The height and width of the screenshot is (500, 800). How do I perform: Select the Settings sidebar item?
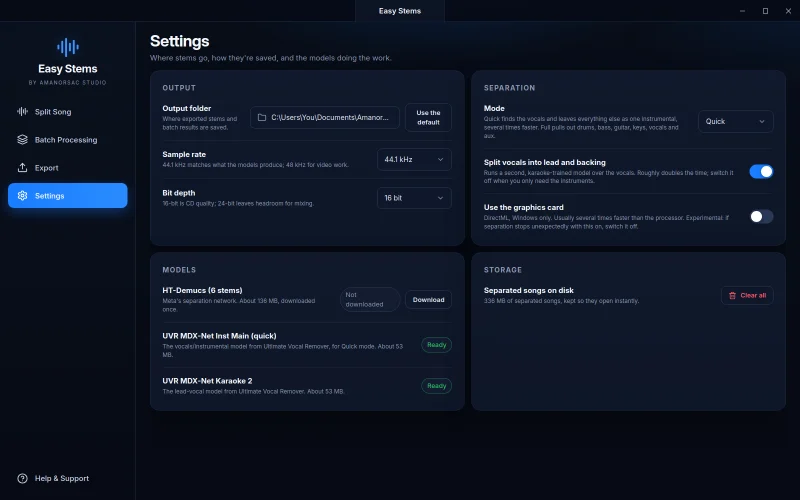tap(67, 195)
